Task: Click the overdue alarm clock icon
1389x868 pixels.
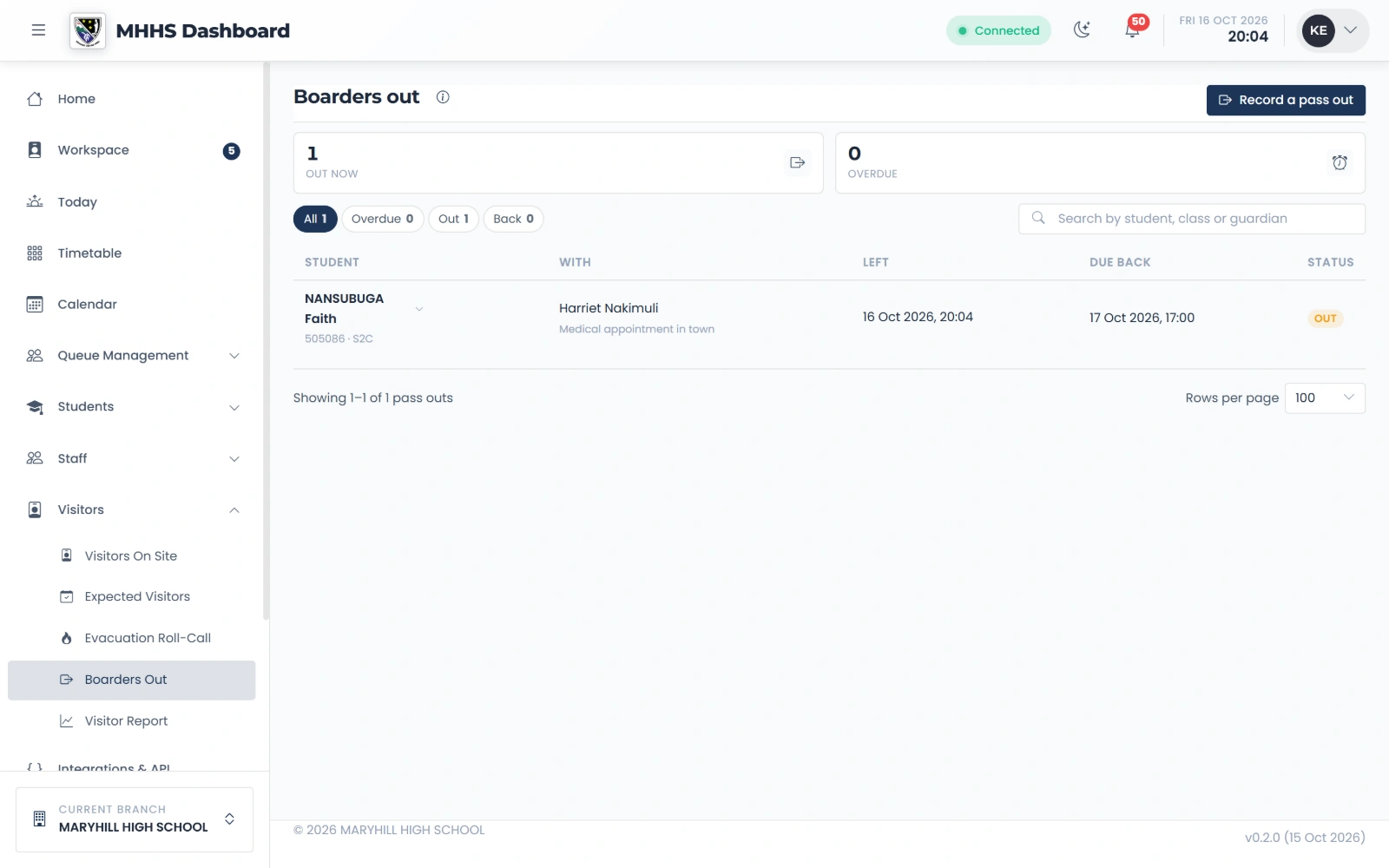Action: [x=1340, y=162]
